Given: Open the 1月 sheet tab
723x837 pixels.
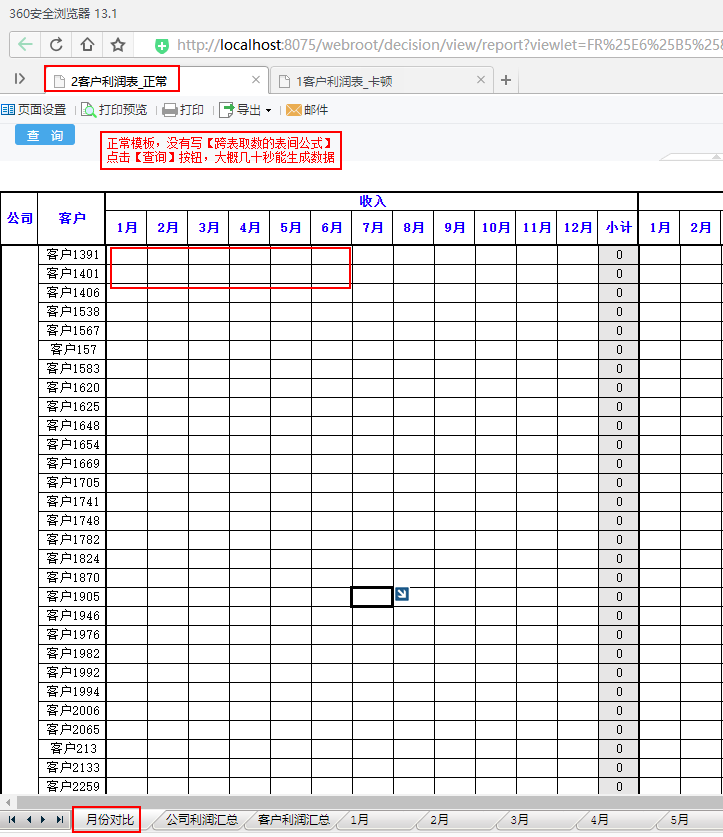Looking at the screenshot, I should [x=360, y=820].
